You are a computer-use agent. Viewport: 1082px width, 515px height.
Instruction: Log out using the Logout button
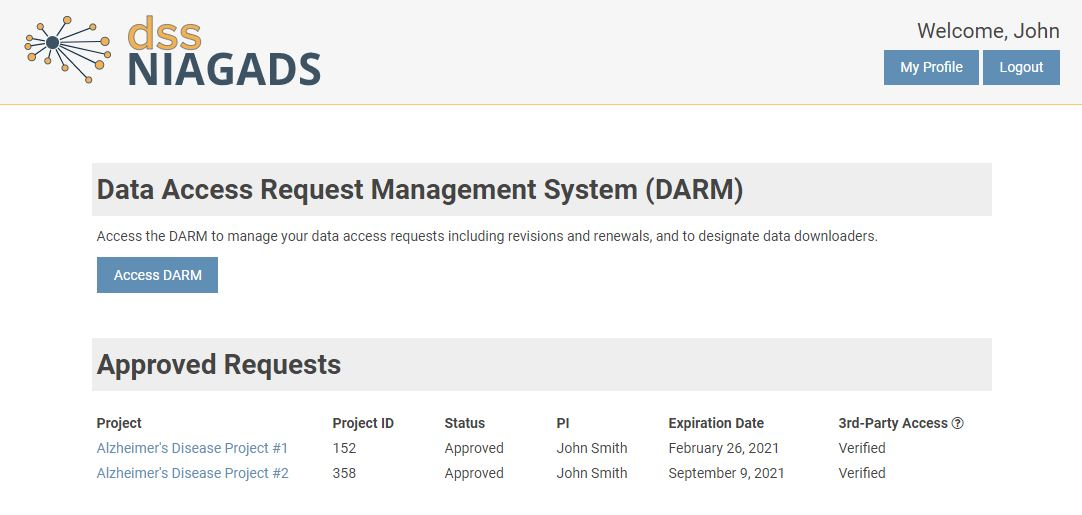1021,68
